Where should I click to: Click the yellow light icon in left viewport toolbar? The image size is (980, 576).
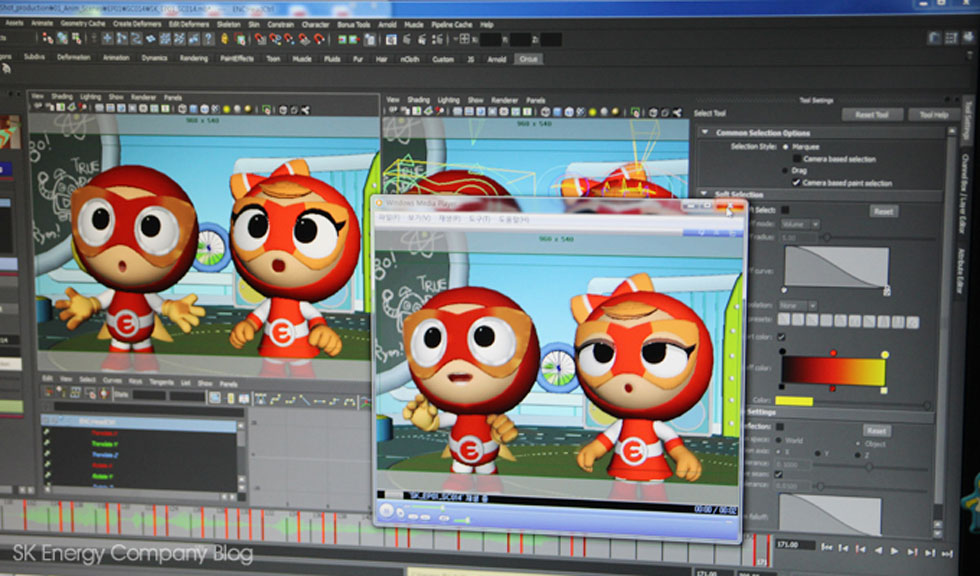227,108
